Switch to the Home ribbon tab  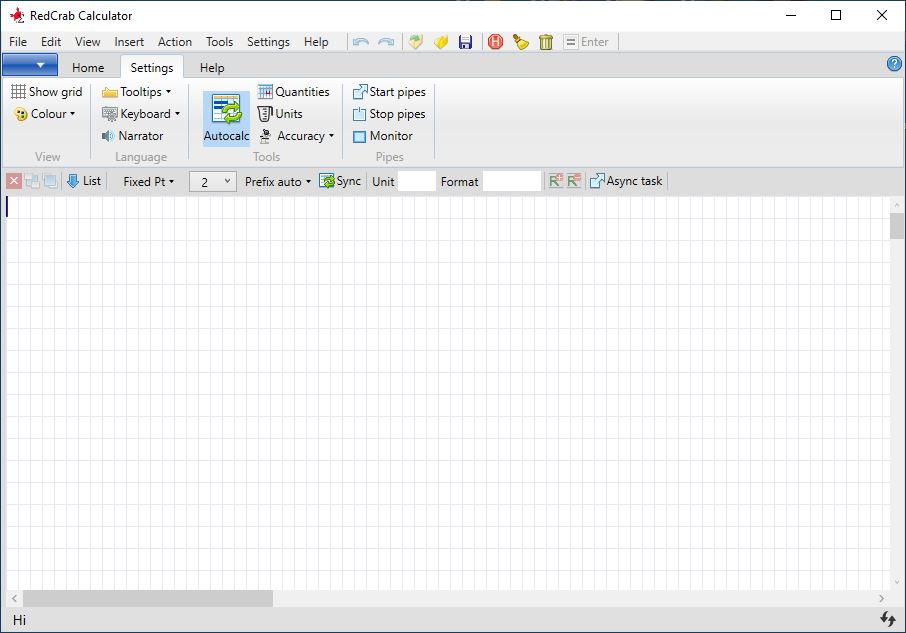(x=88, y=68)
